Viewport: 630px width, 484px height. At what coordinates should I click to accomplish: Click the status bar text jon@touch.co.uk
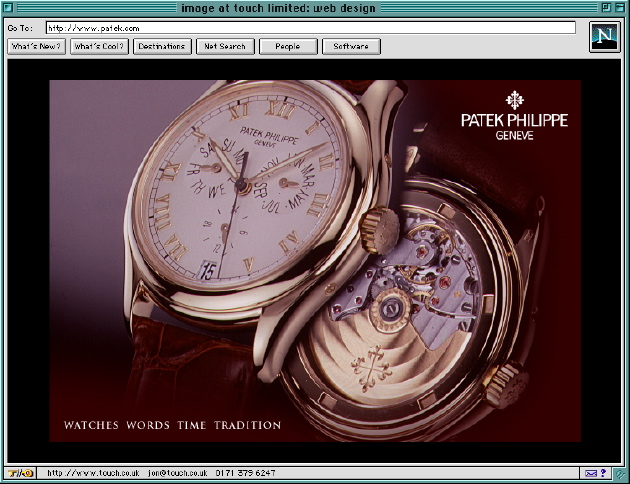tap(178, 473)
